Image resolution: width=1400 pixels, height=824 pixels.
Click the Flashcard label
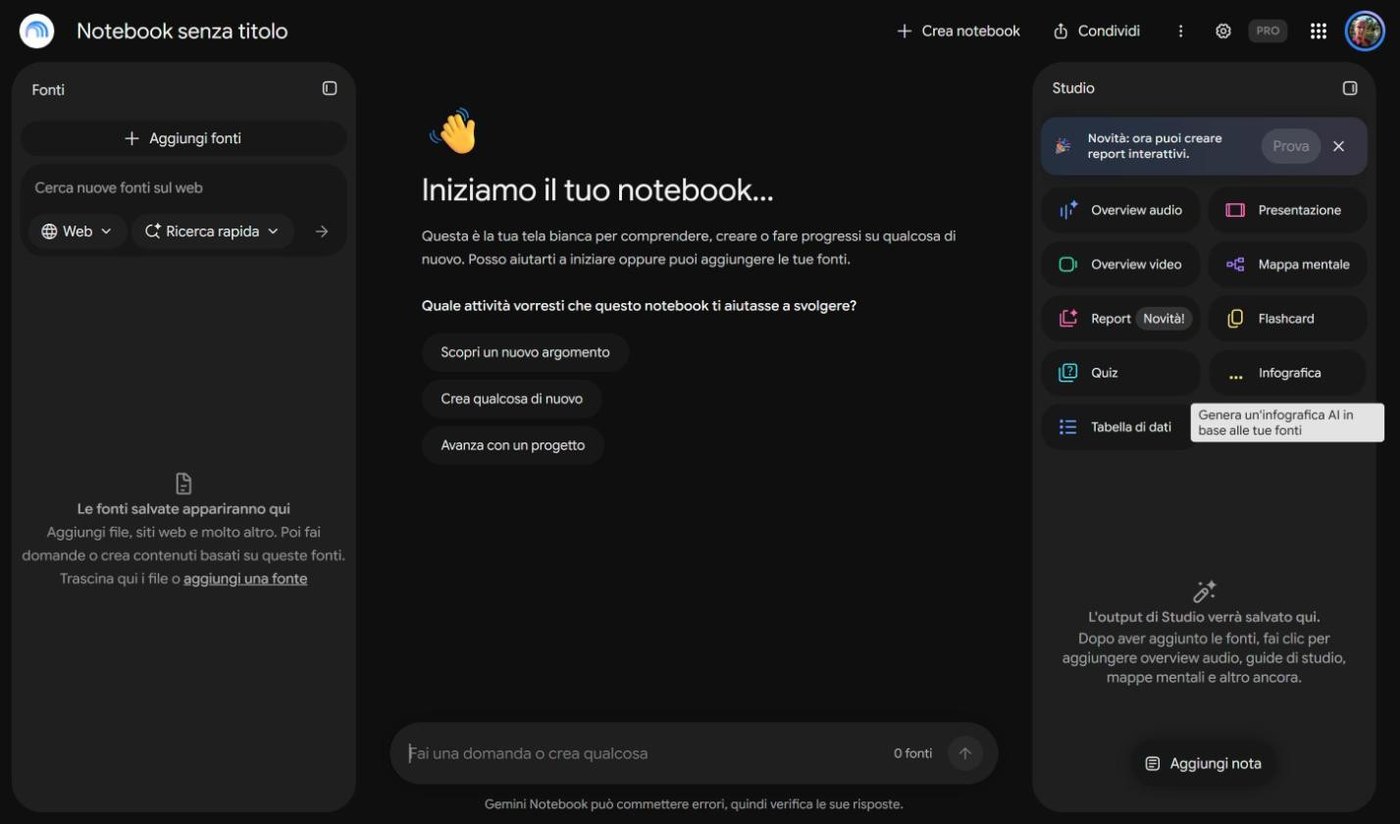pos(1286,318)
